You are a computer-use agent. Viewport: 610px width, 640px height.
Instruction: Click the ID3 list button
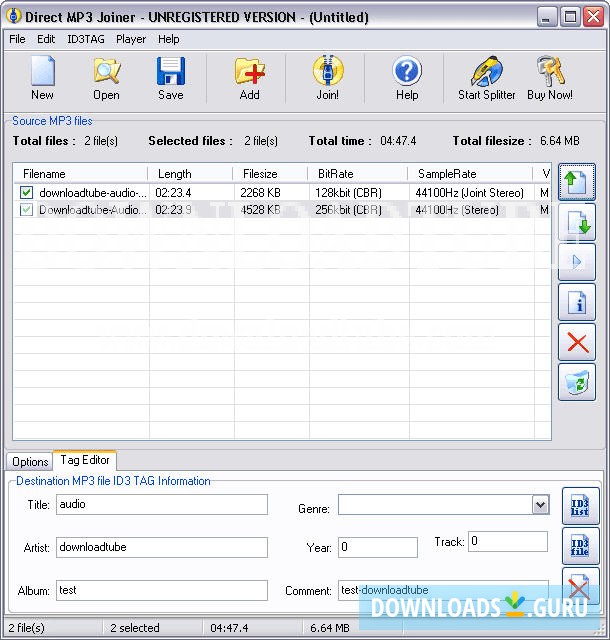[580, 506]
